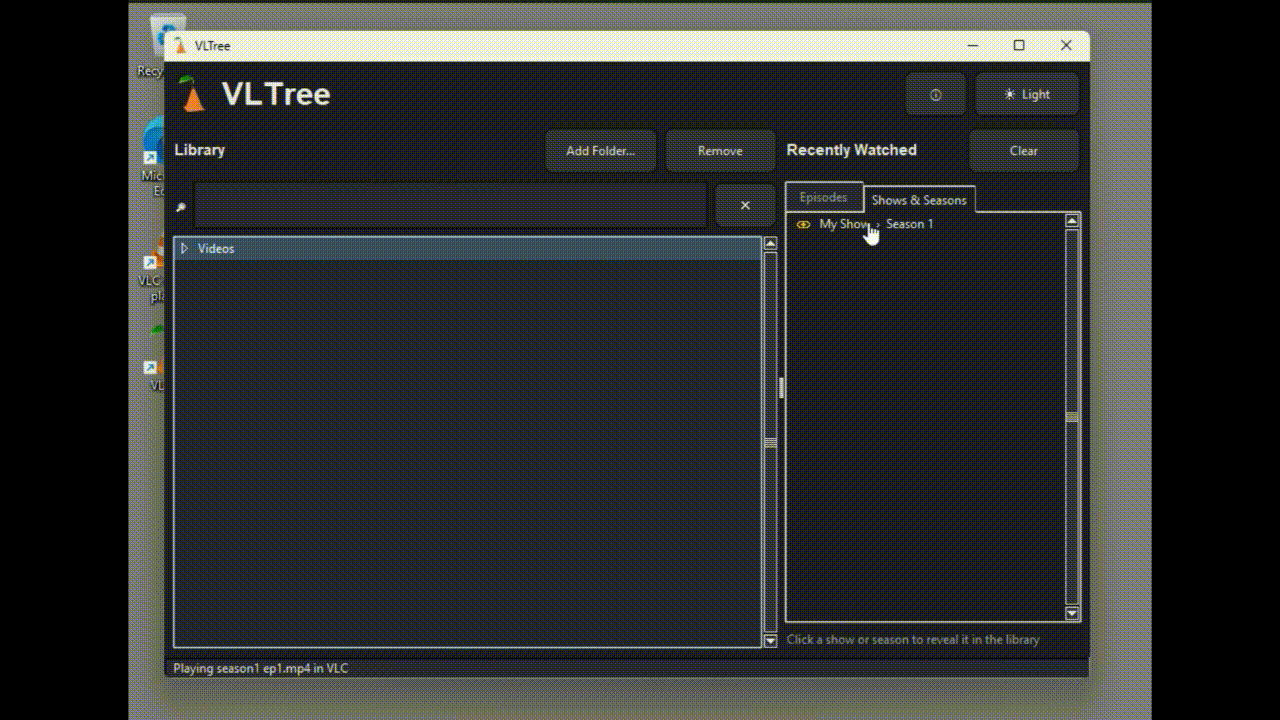Click the search magnifier icon

pyautogui.click(x=181, y=207)
